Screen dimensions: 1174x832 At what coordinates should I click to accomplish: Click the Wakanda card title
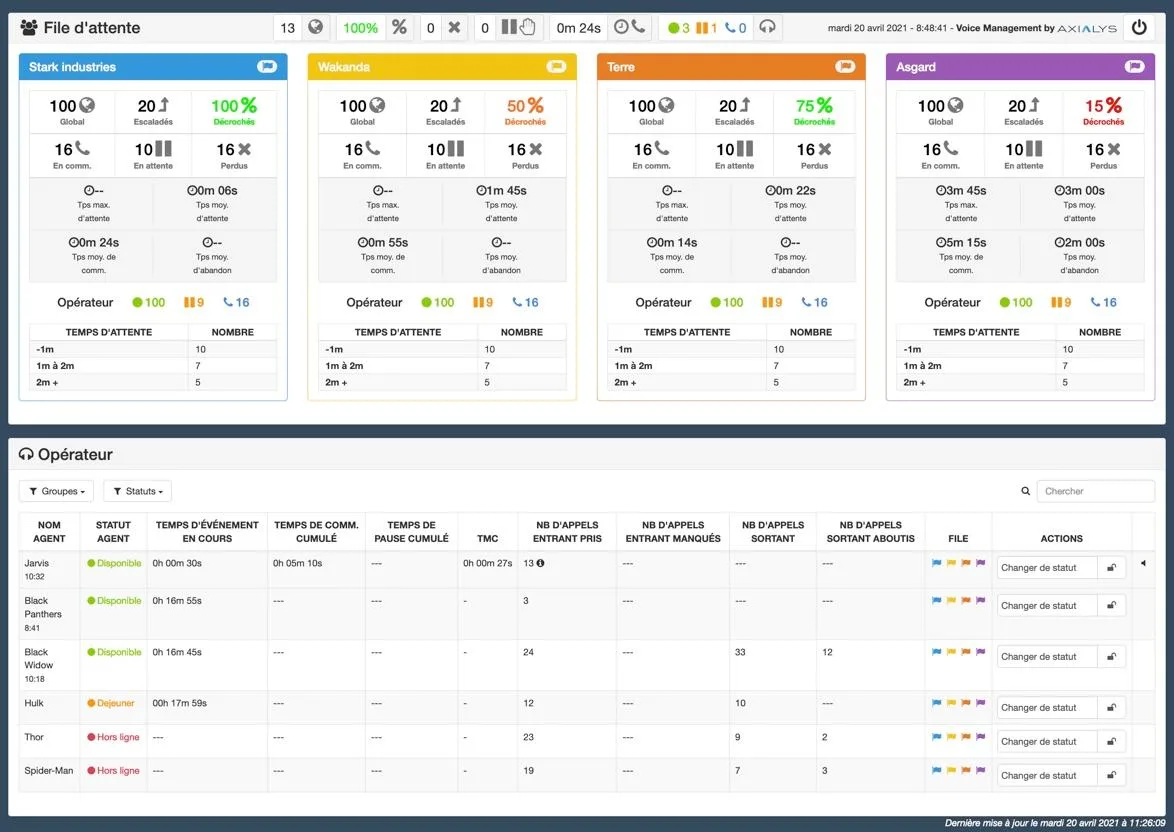[344, 67]
